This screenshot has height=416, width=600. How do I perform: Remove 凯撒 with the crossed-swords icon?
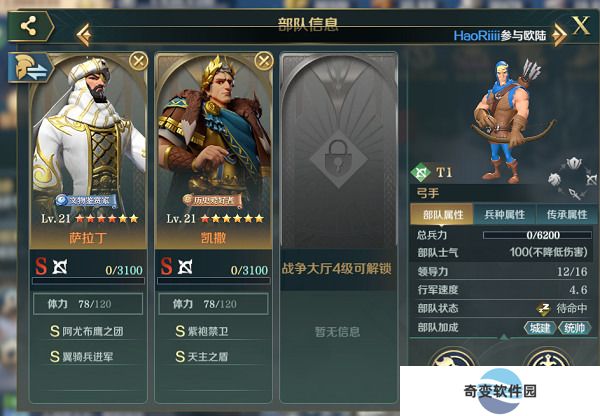[264, 61]
